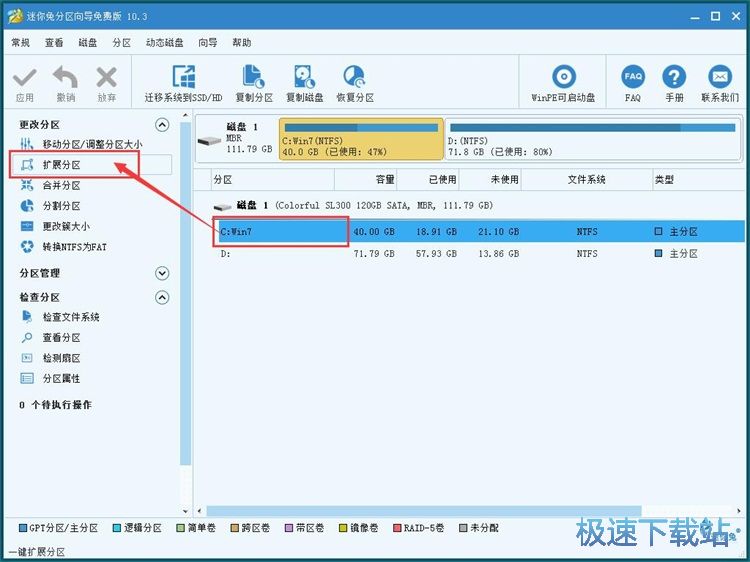This screenshot has height=562, width=750.
Task: Collapse the 检查分区 section
Action: [x=162, y=297]
